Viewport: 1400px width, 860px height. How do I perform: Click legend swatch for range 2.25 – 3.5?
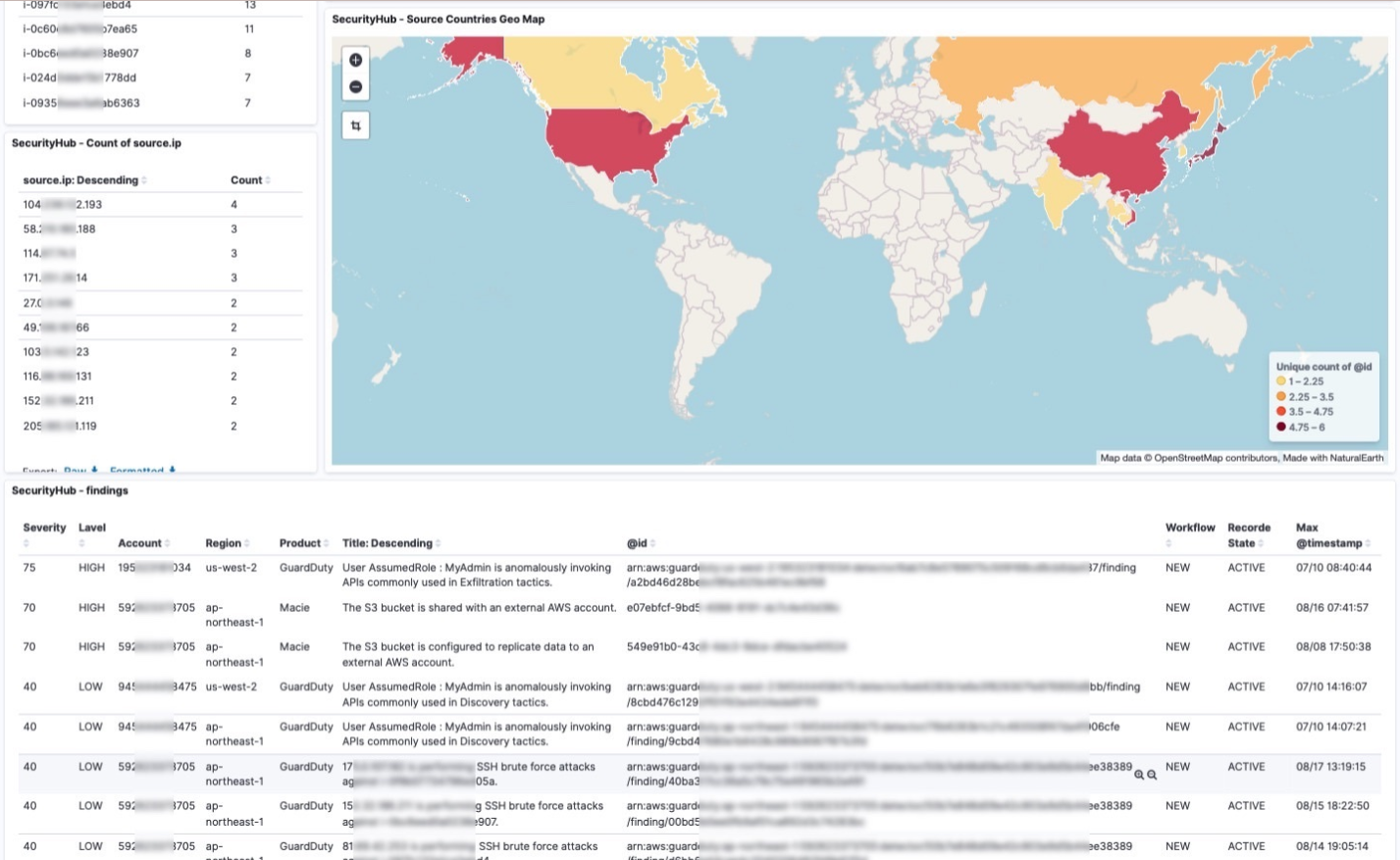click(x=1281, y=397)
